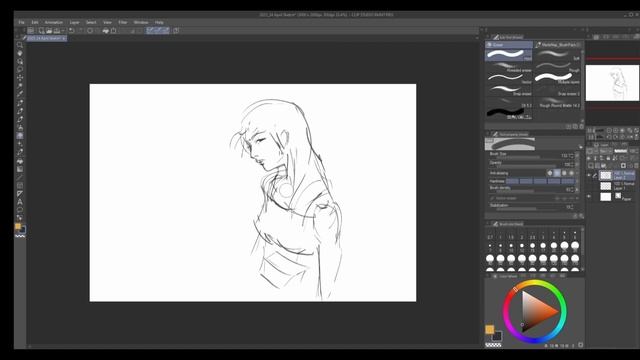640x360 pixels.
Task: Click the Brush Size slider
Action: click(527, 158)
